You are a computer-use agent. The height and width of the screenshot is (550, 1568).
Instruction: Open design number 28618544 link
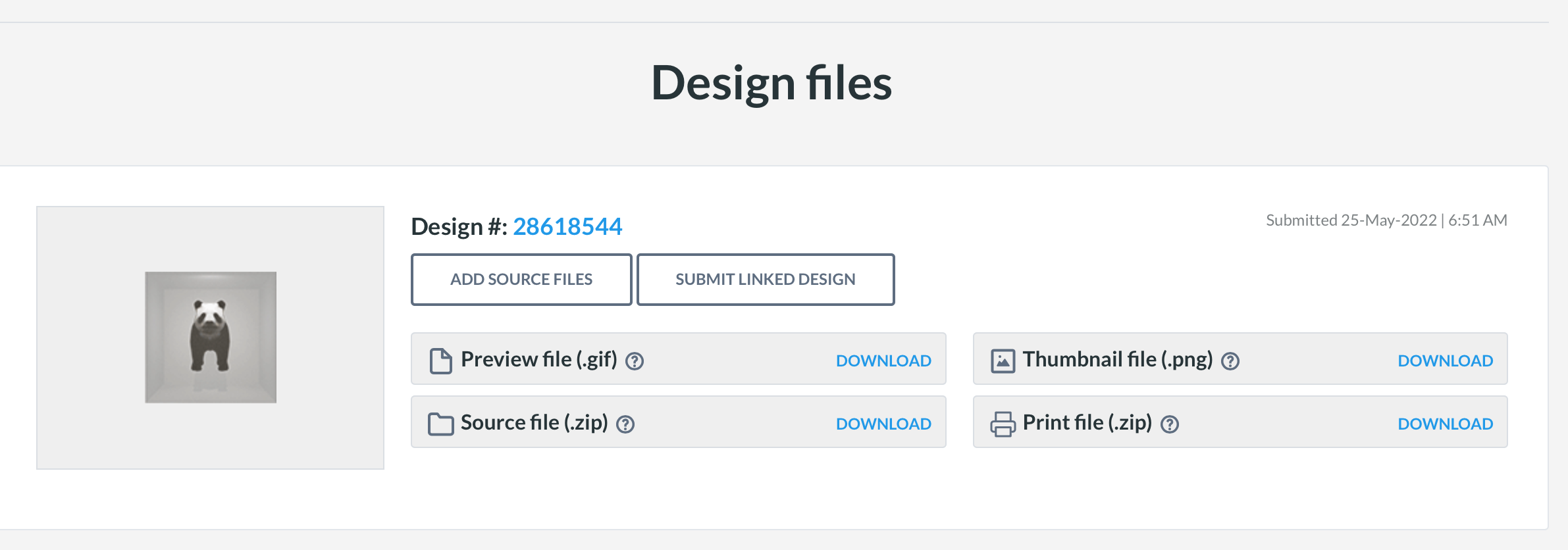[x=567, y=226]
